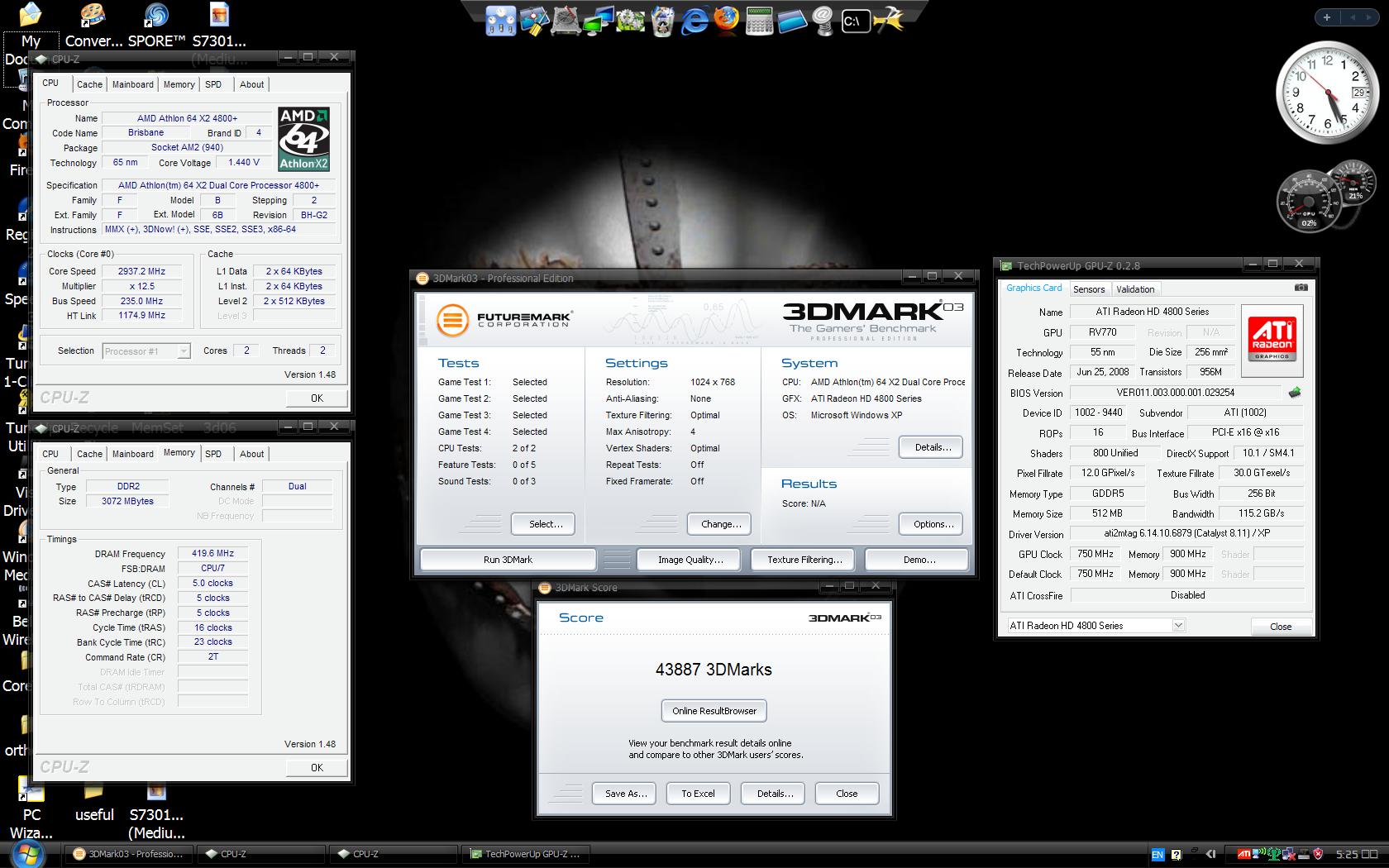Open the Recycle Bin dock icon
1389x868 pixels.
pyautogui.click(x=662, y=21)
